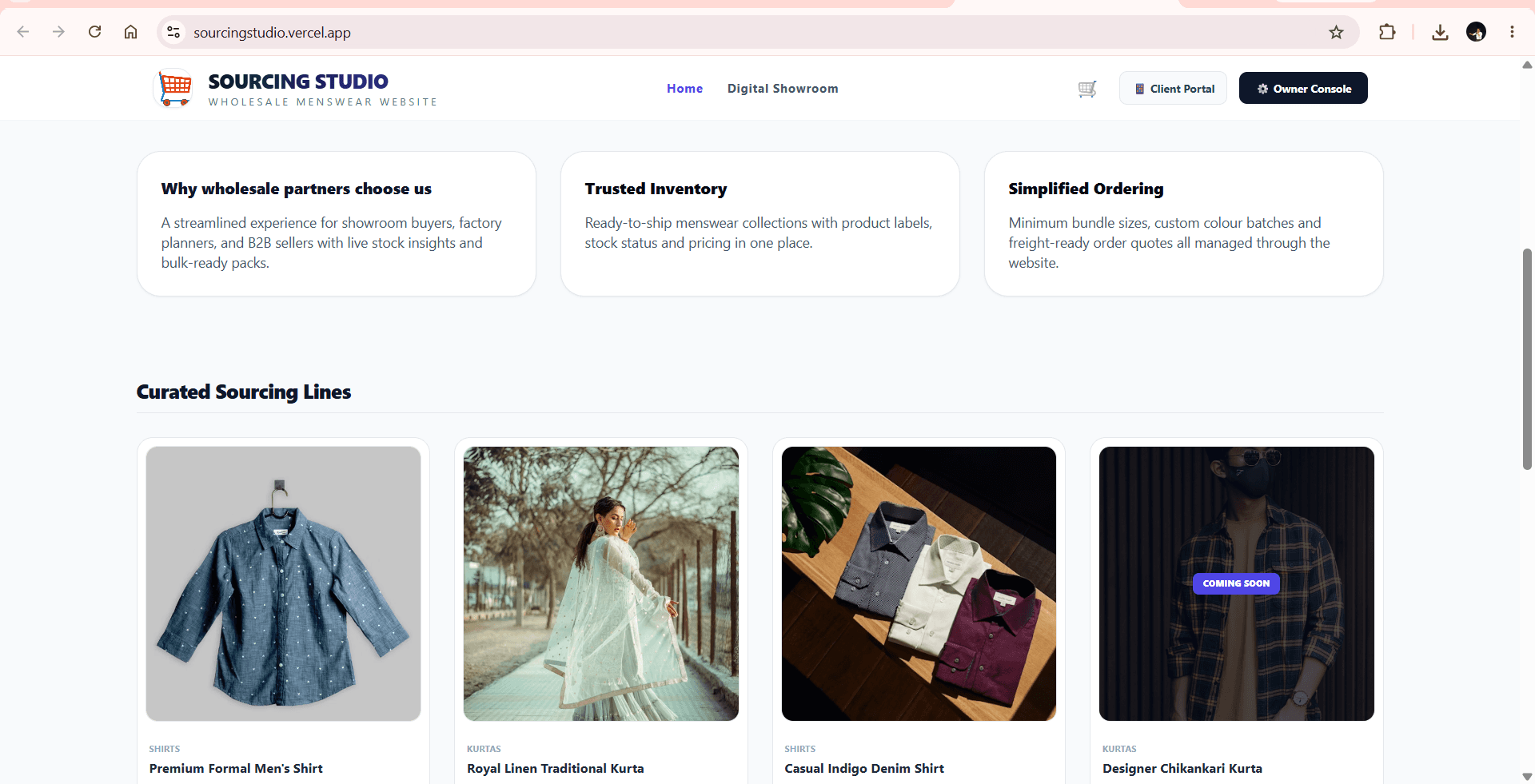
Task: Click the scrollbar down arrow
Action: [1527, 776]
